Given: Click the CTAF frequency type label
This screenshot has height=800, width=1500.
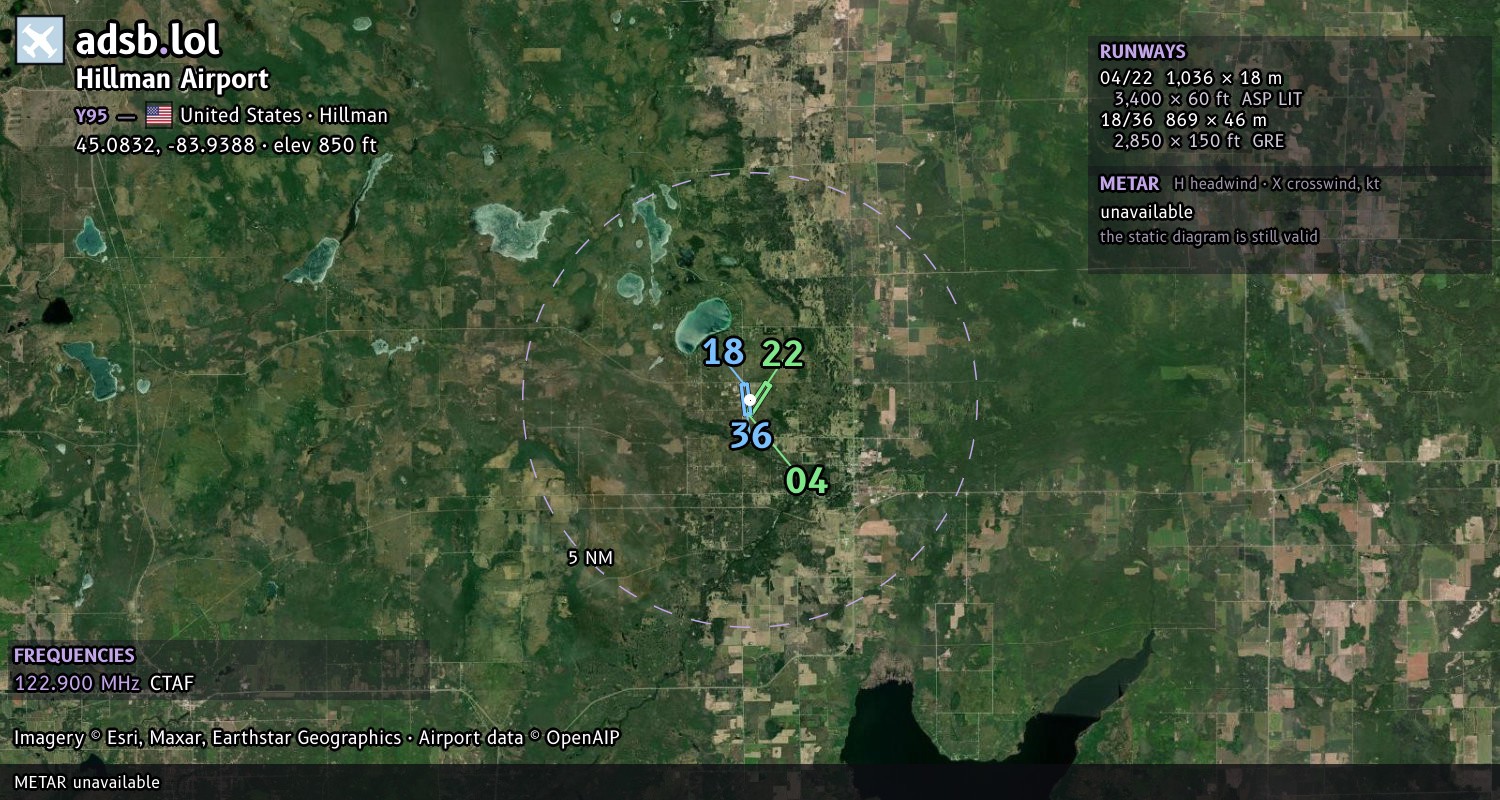Looking at the screenshot, I should coord(172,684).
